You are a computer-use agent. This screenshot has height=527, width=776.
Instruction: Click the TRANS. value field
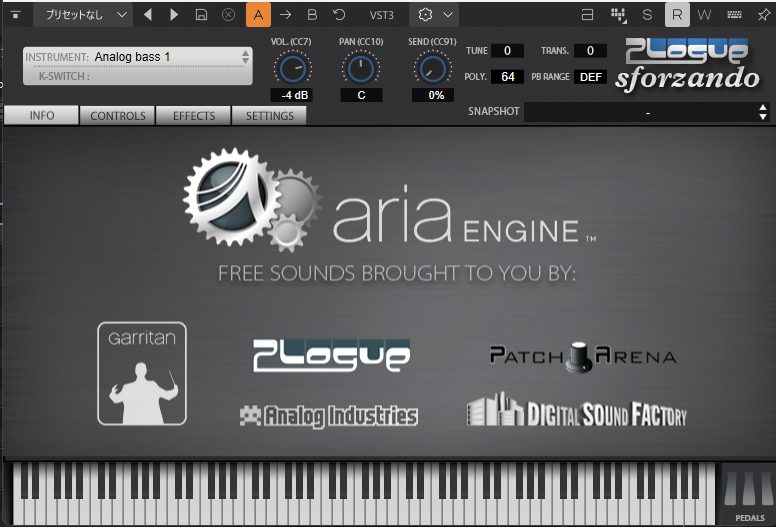[590, 50]
